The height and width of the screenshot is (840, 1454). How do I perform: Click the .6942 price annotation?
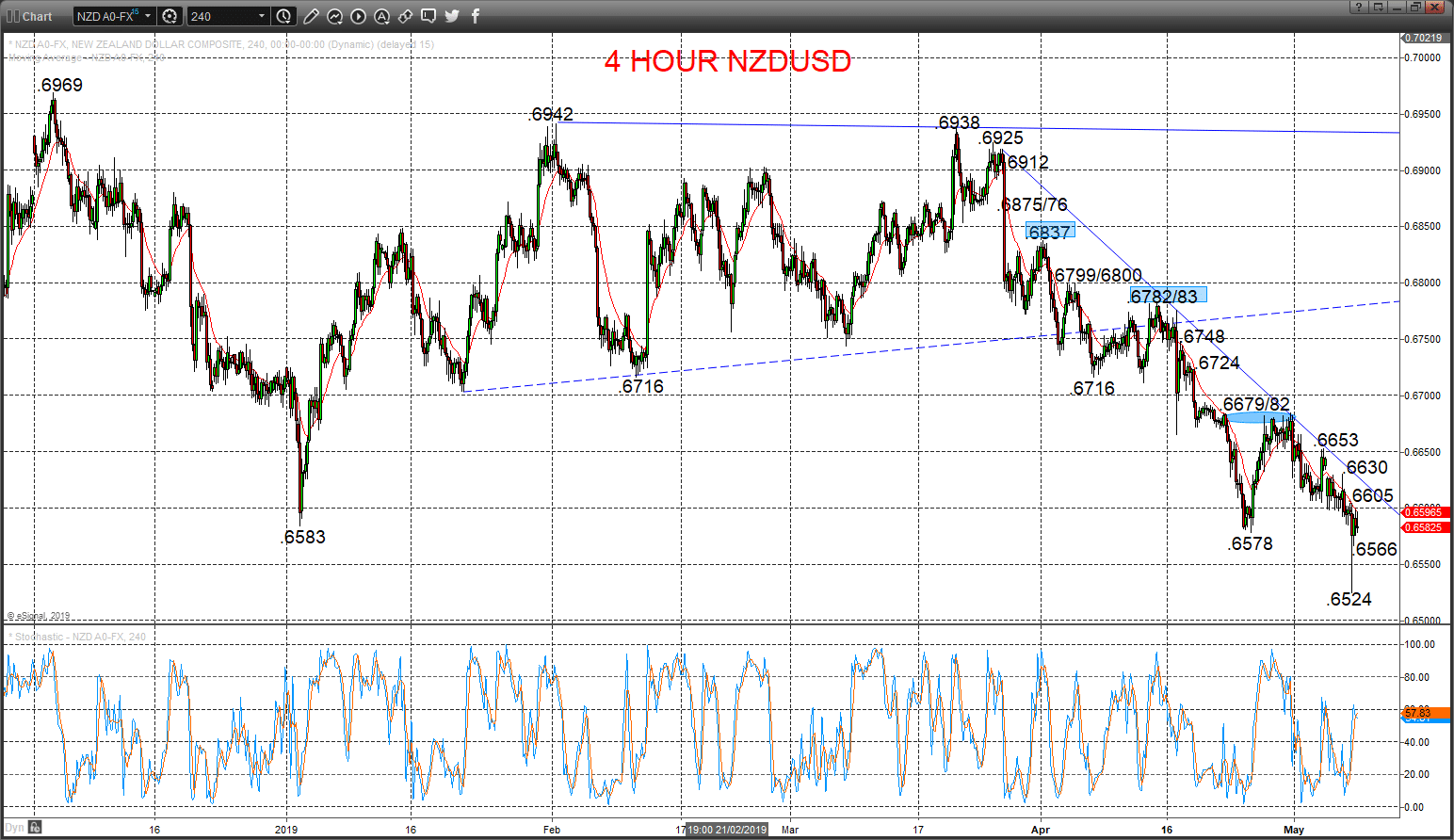[551, 115]
